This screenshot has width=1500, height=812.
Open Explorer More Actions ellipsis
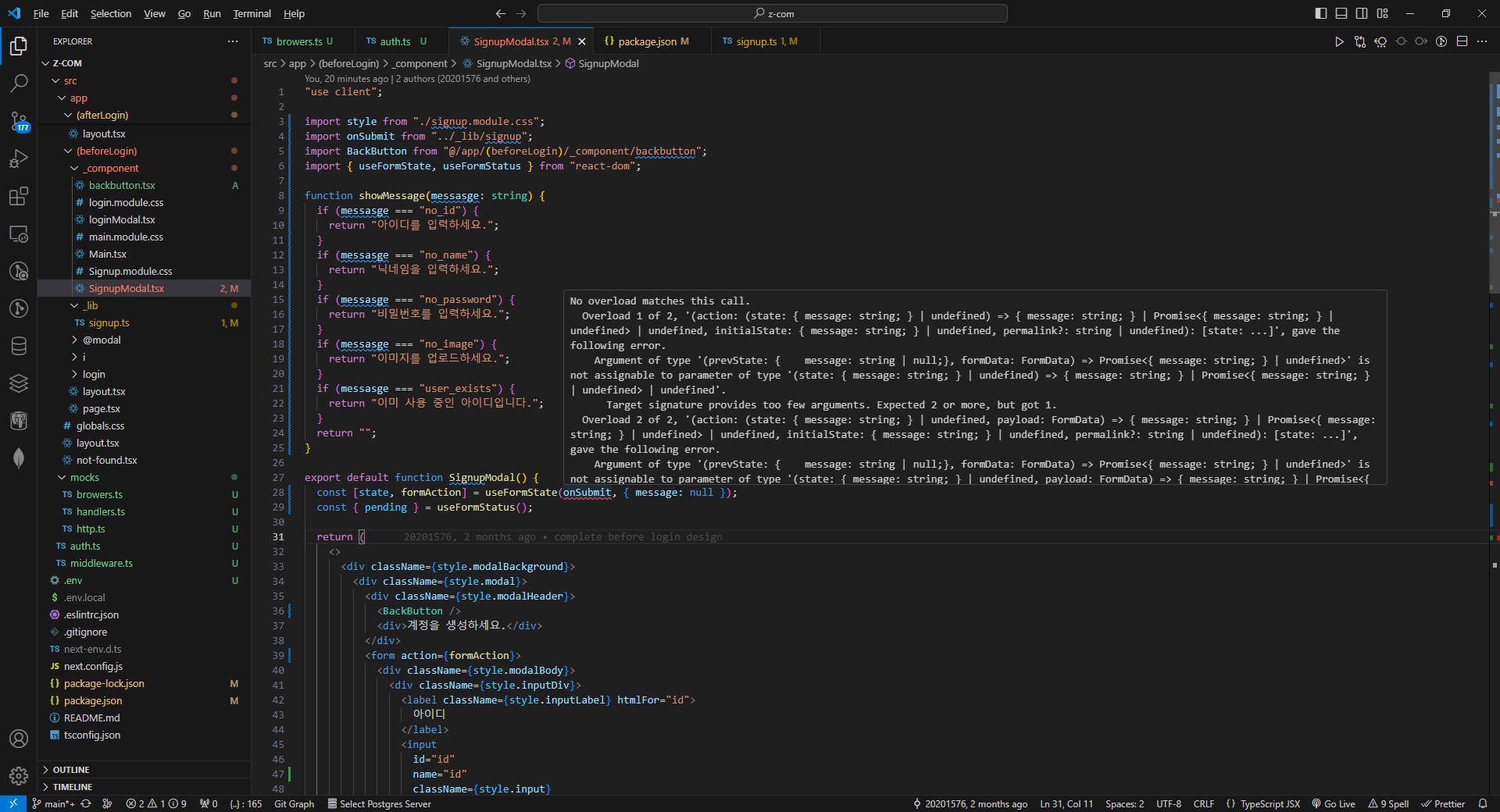point(233,41)
